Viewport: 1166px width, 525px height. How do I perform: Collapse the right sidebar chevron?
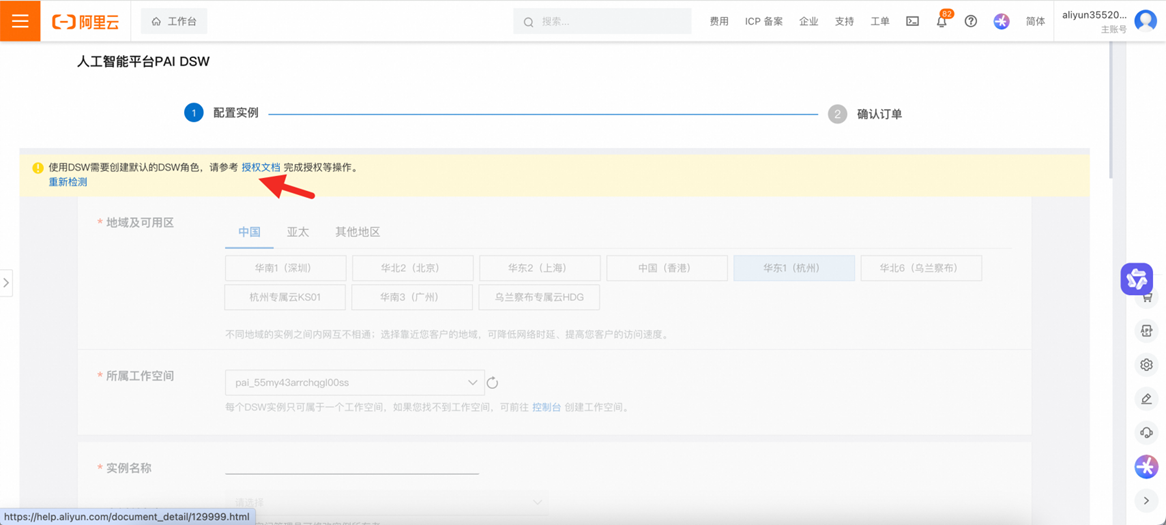pyautogui.click(x=1146, y=501)
